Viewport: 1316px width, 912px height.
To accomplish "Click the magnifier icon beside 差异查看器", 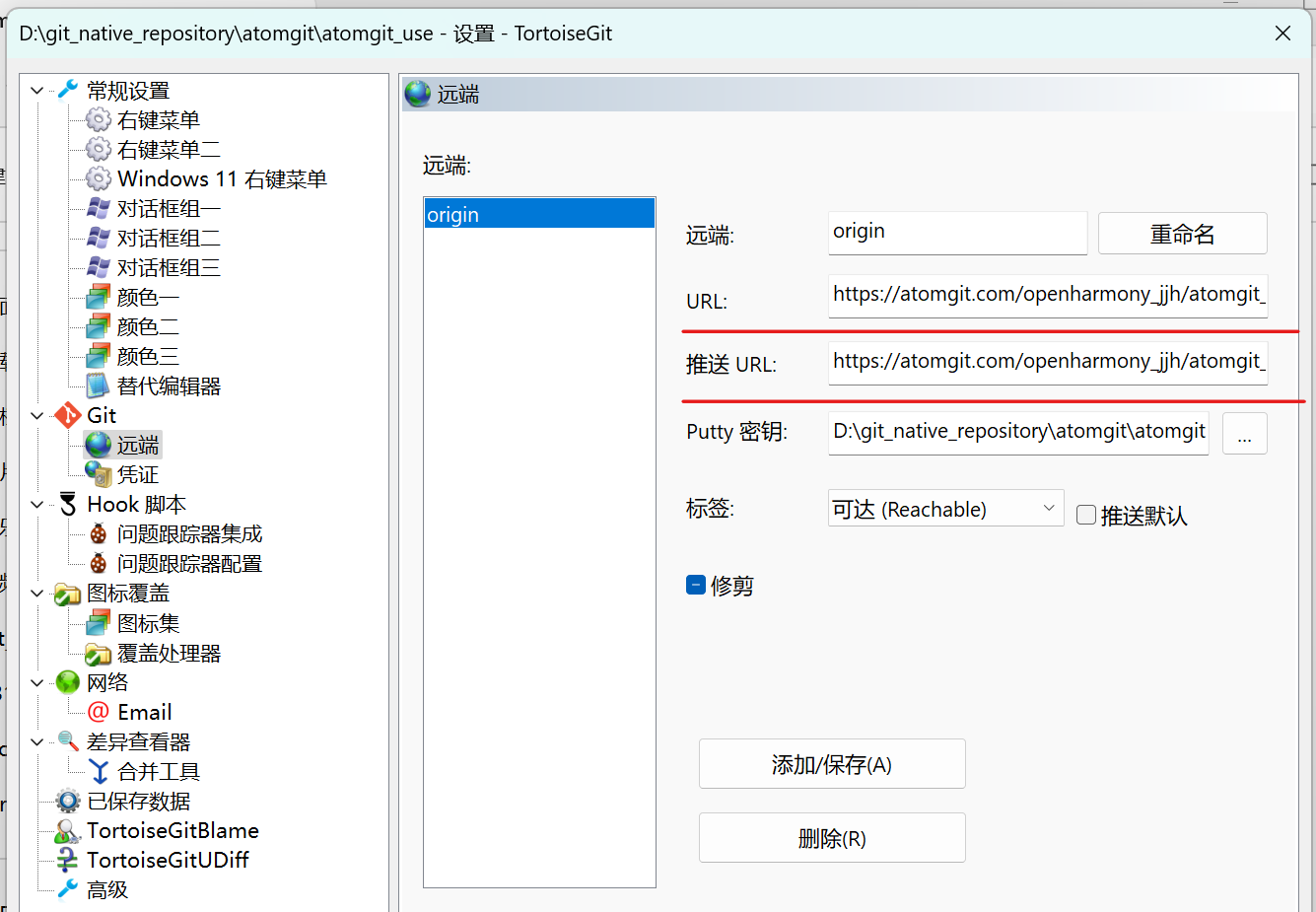I will pyautogui.click(x=68, y=741).
